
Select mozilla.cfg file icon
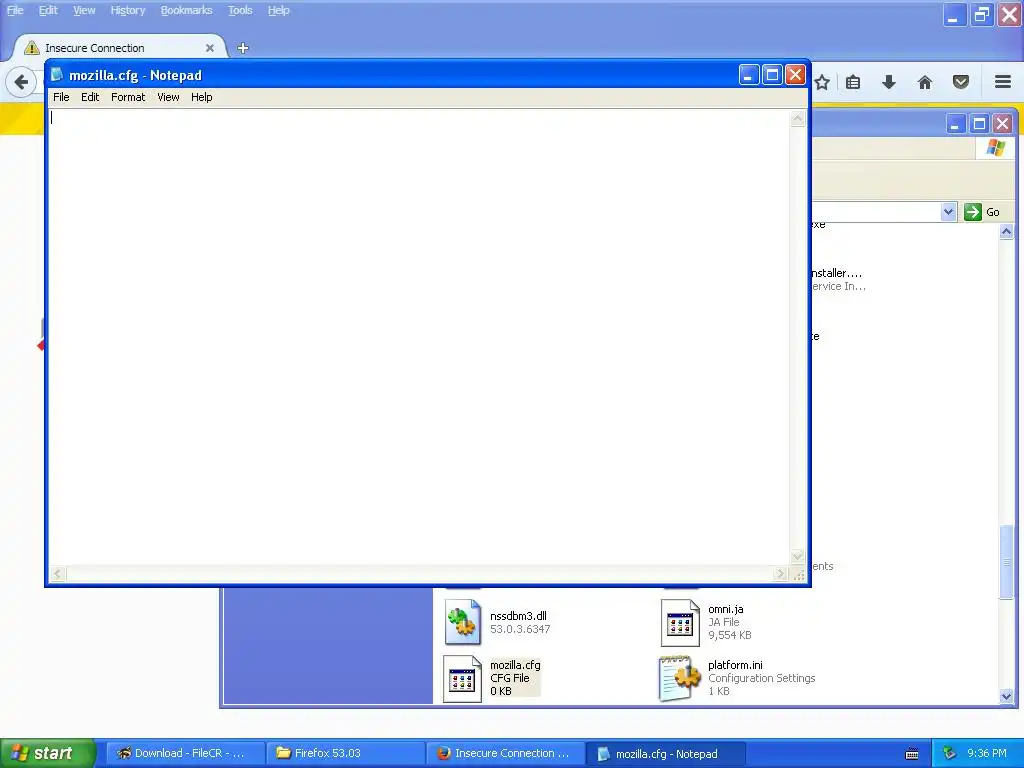tap(462, 679)
